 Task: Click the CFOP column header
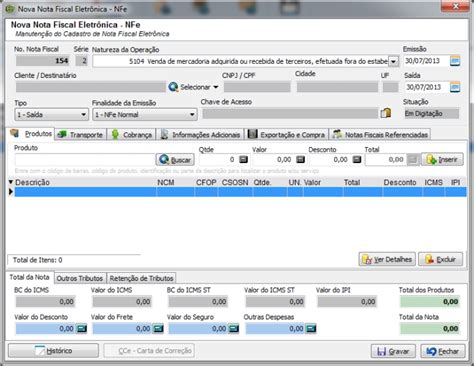206,182
